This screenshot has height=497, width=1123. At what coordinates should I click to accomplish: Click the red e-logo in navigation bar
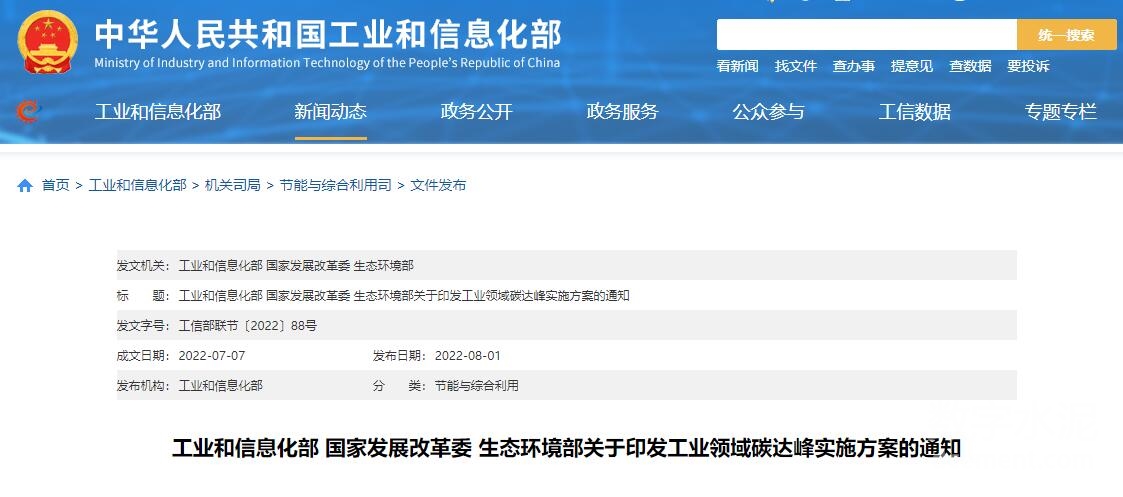[x=28, y=112]
